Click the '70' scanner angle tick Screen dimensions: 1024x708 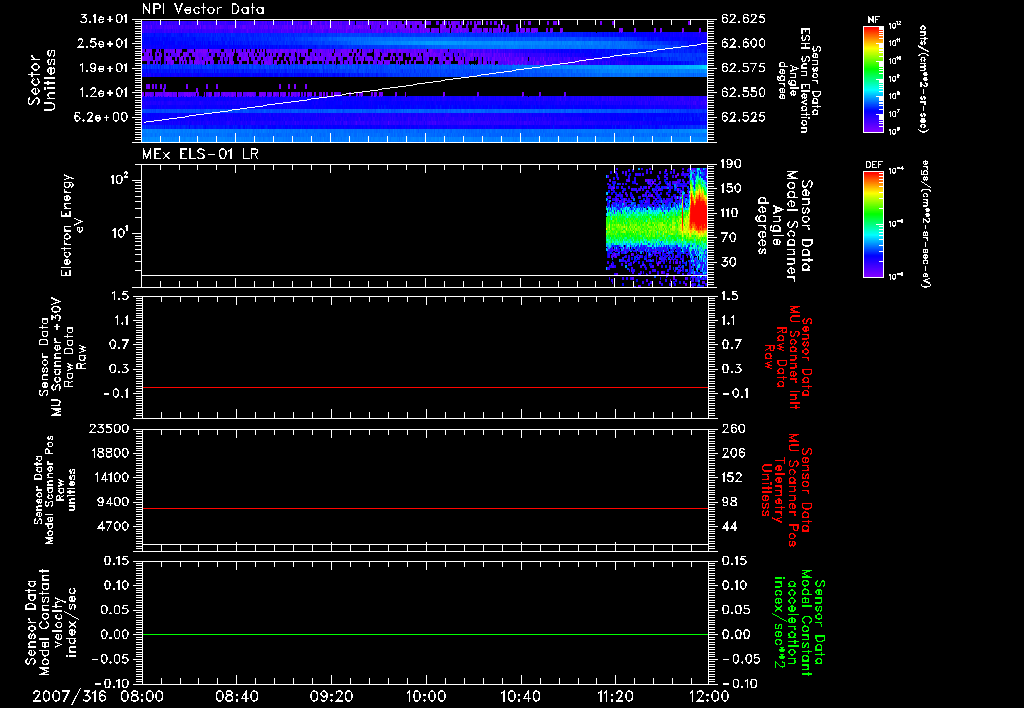coord(728,238)
